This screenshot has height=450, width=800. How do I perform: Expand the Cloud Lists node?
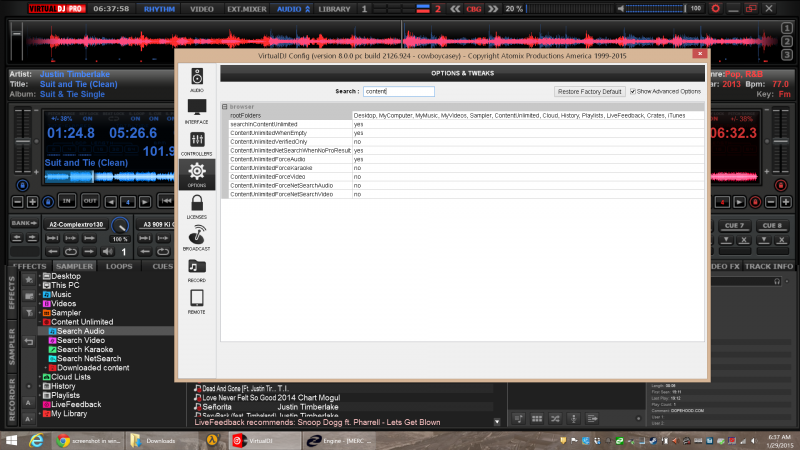(x=40, y=377)
